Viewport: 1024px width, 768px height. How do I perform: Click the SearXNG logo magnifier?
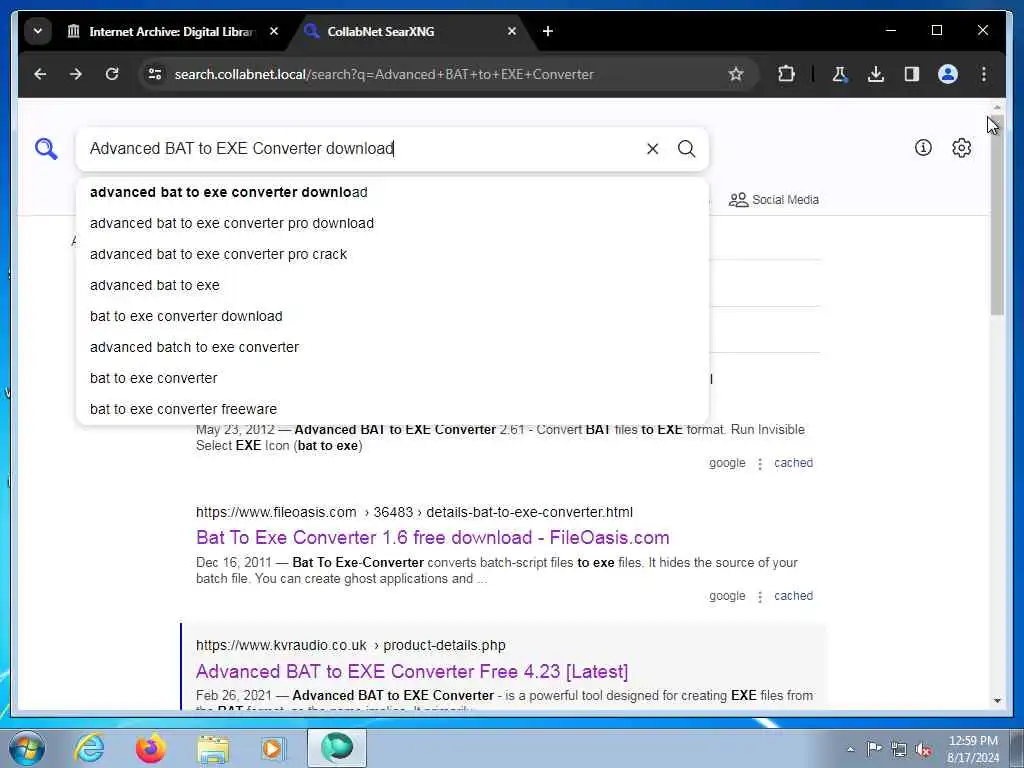[46, 149]
